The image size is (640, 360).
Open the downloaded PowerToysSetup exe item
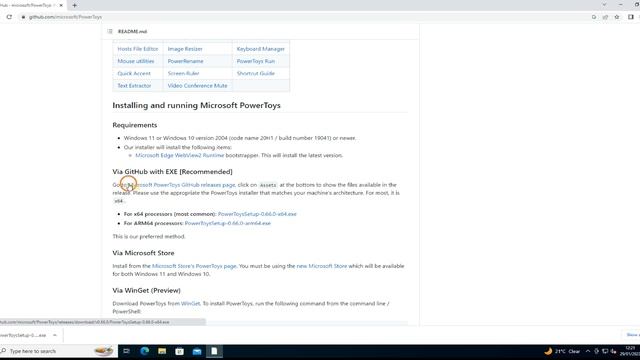click(22, 335)
